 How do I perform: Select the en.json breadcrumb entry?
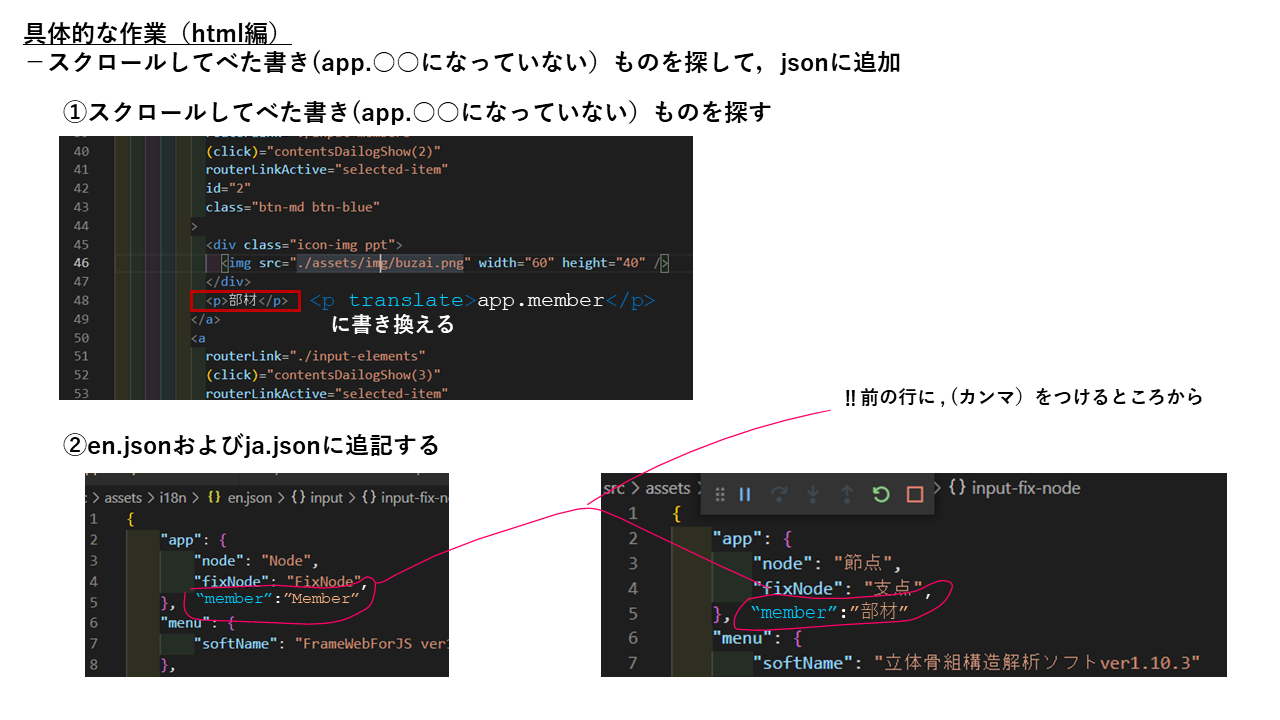(x=249, y=496)
